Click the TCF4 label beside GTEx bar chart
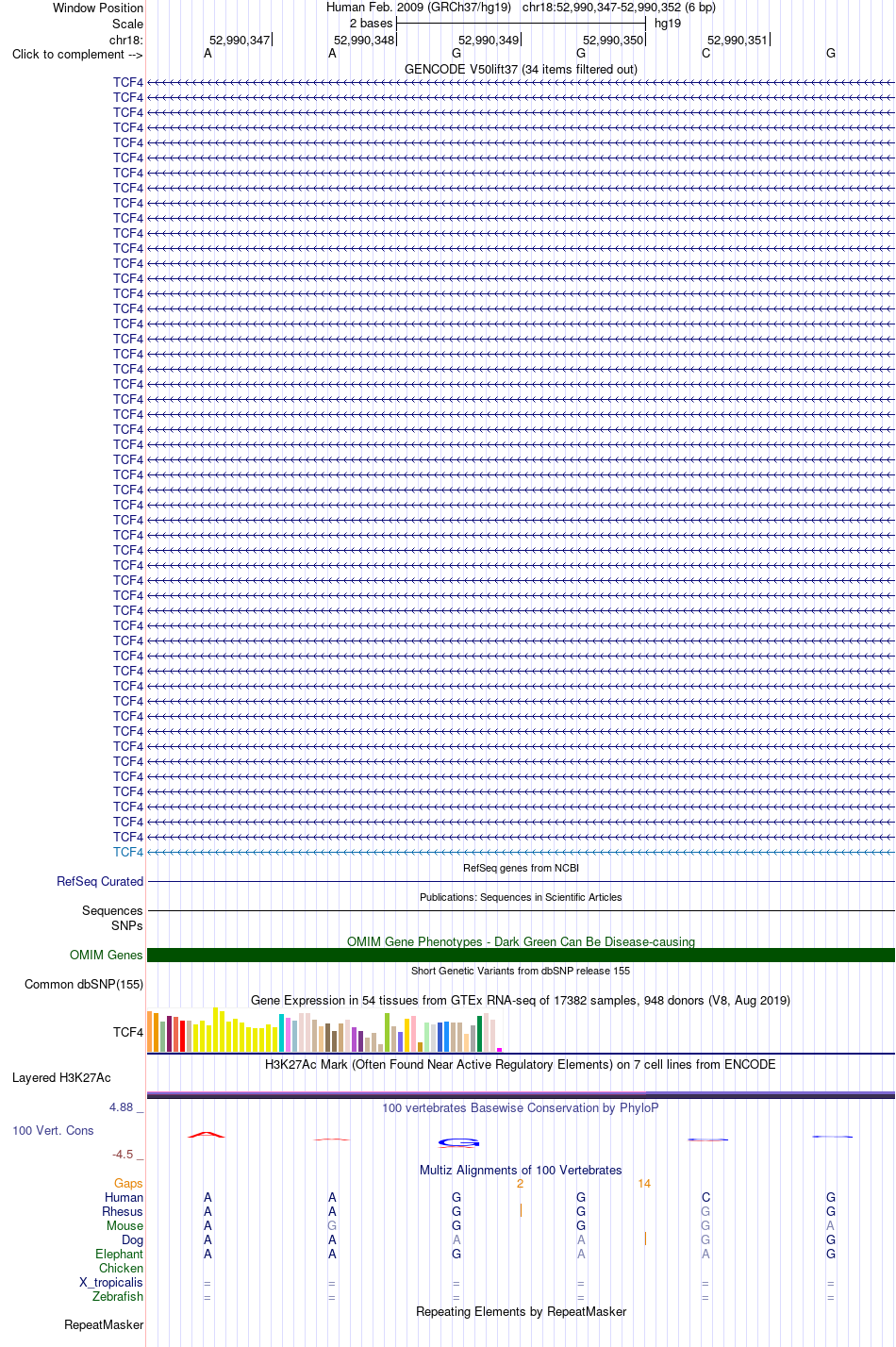This screenshot has width=896, height=1347. click(x=128, y=1033)
